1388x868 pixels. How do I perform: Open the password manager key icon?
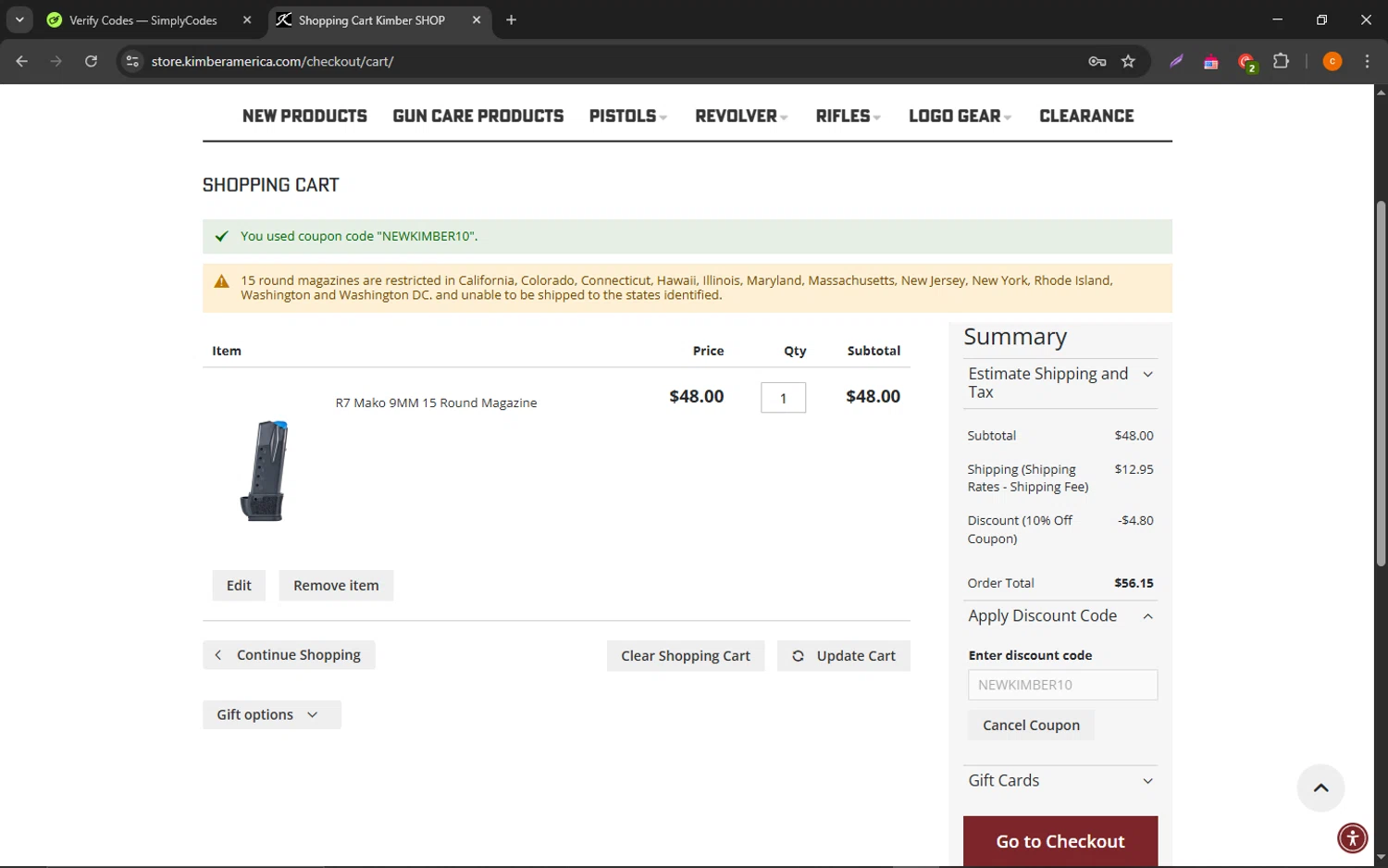pyautogui.click(x=1097, y=61)
